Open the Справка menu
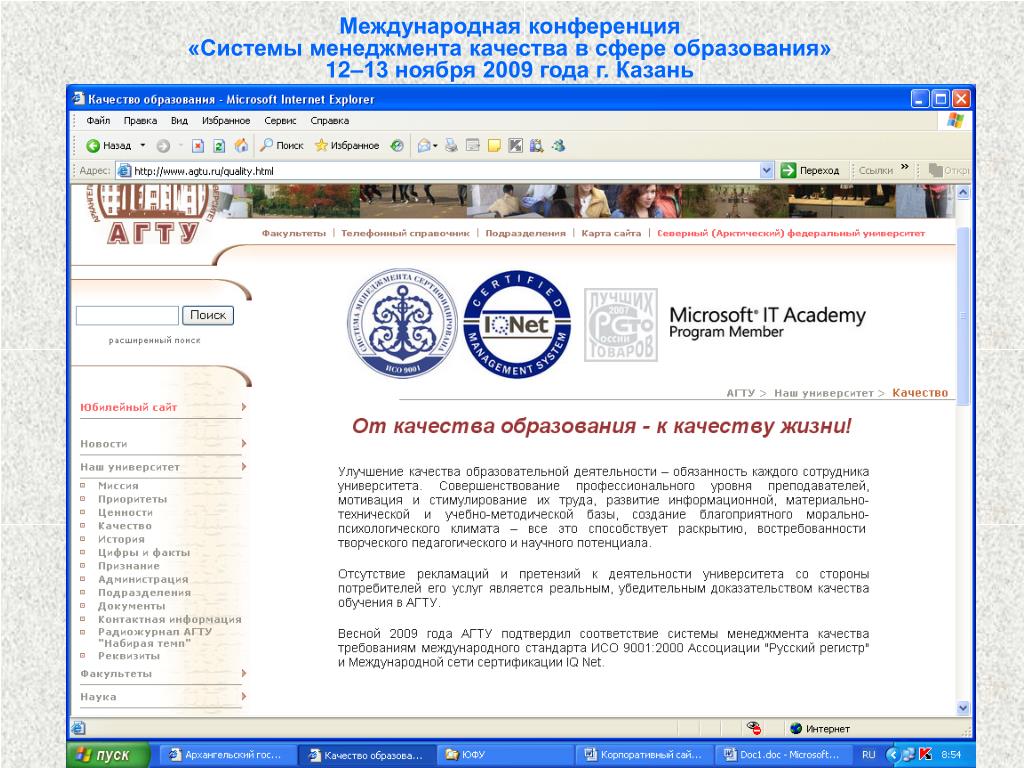The image size is (1024, 768). (x=330, y=121)
